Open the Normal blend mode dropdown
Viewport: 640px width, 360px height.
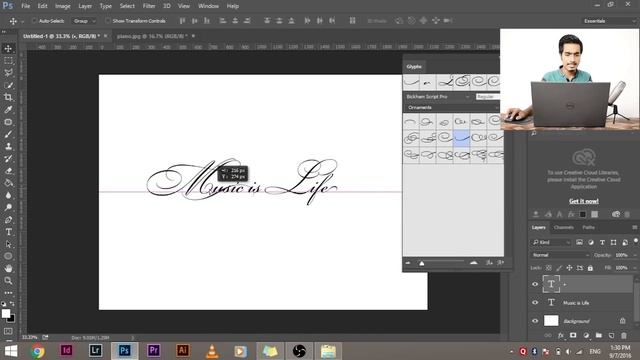[560, 255]
